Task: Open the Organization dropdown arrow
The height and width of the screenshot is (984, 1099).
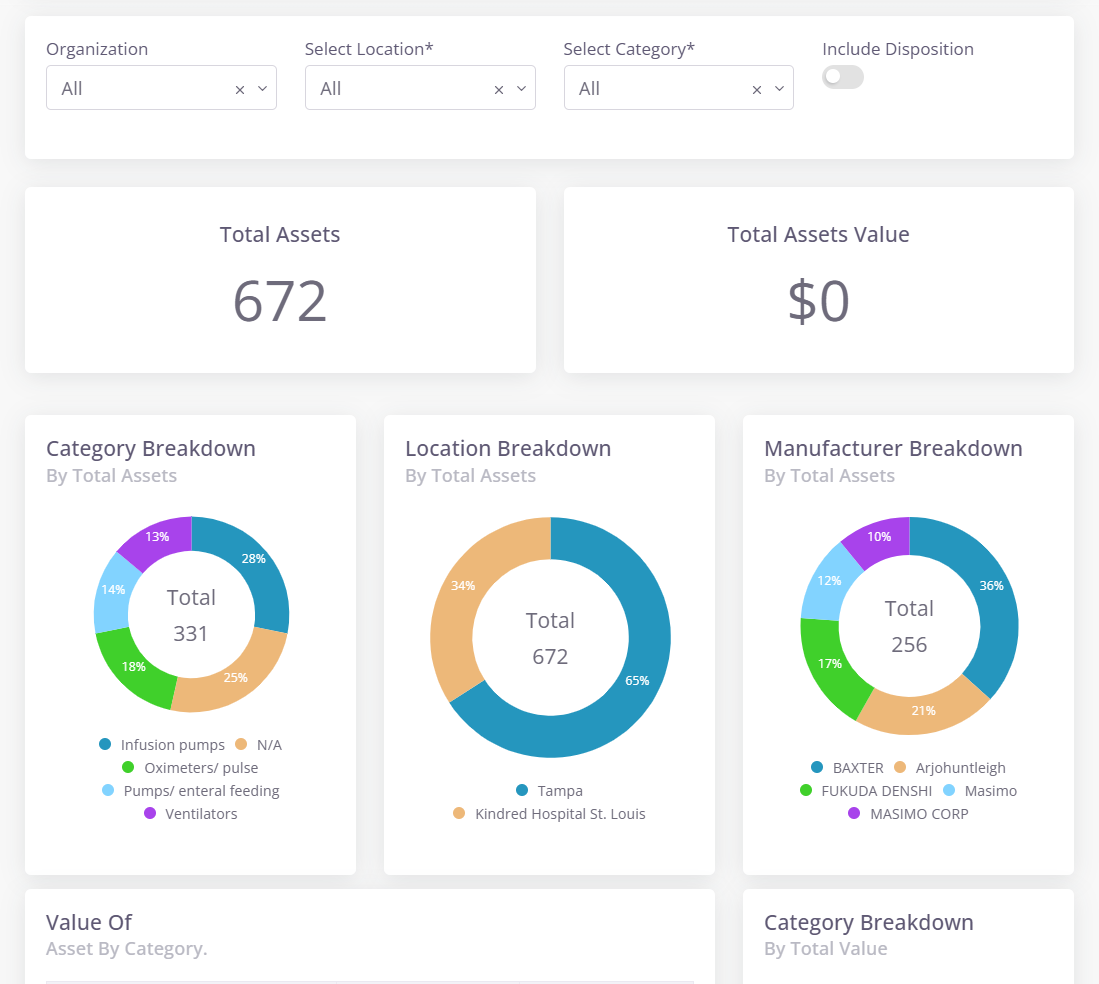Action: pyautogui.click(x=263, y=88)
